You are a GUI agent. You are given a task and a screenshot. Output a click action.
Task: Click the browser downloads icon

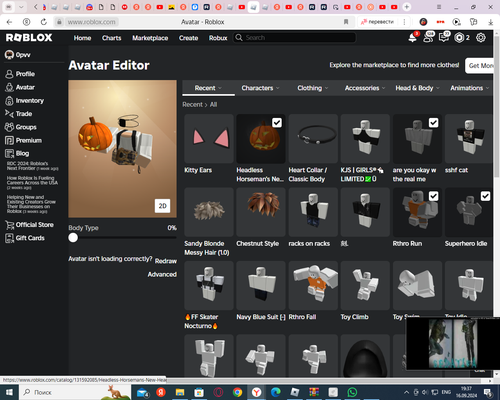(x=490, y=22)
